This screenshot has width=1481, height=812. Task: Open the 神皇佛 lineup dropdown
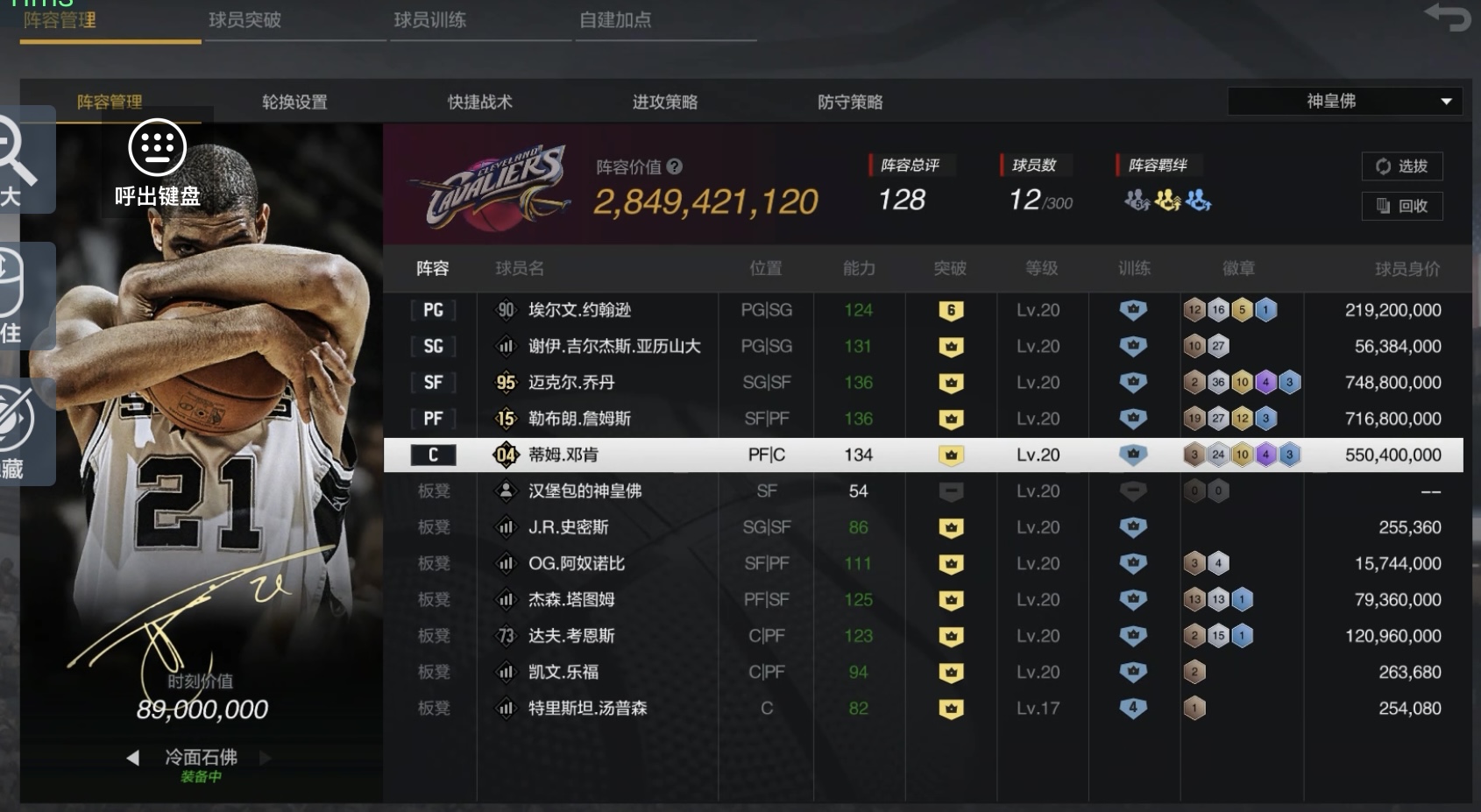1345,102
